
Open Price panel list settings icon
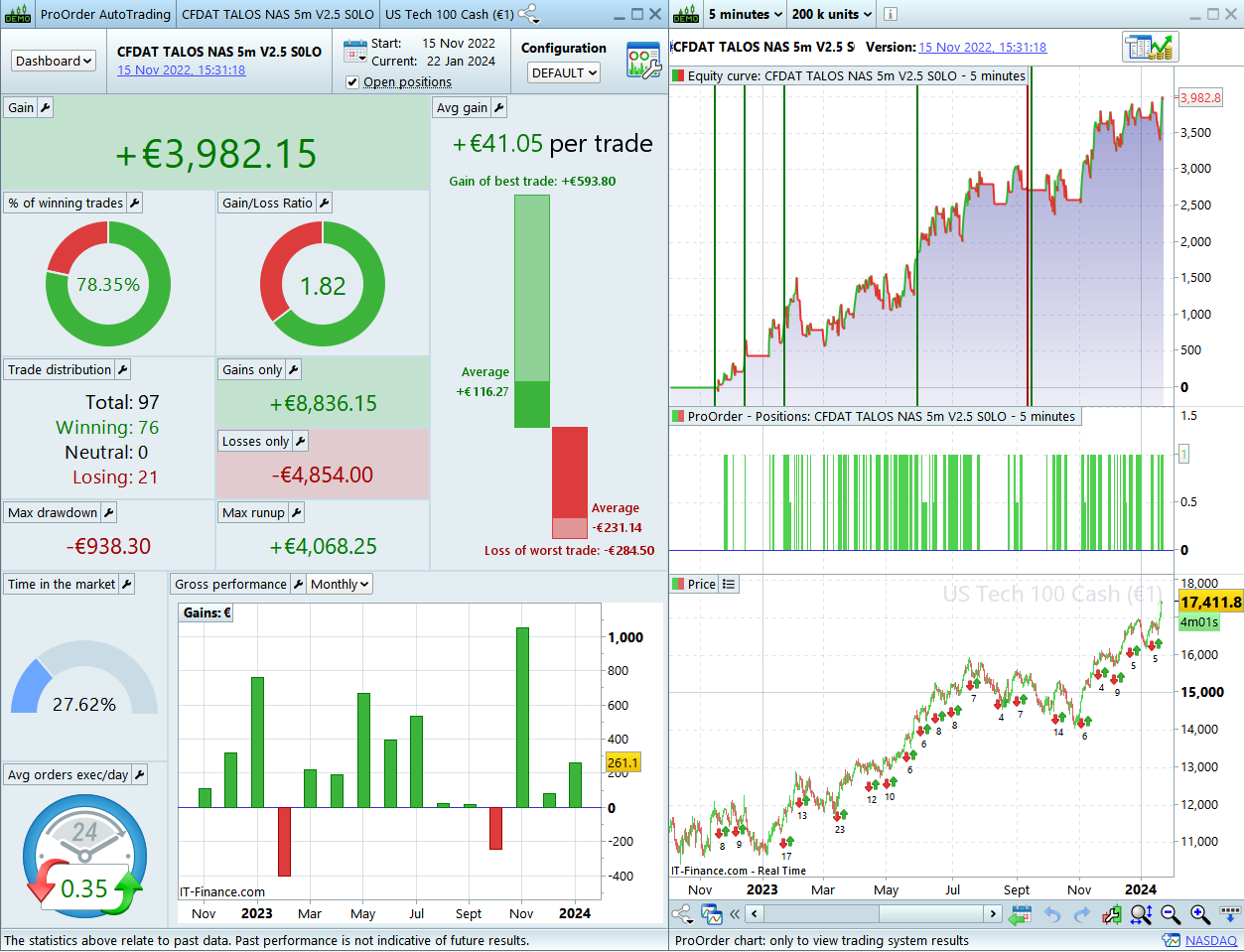[x=729, y=585]
